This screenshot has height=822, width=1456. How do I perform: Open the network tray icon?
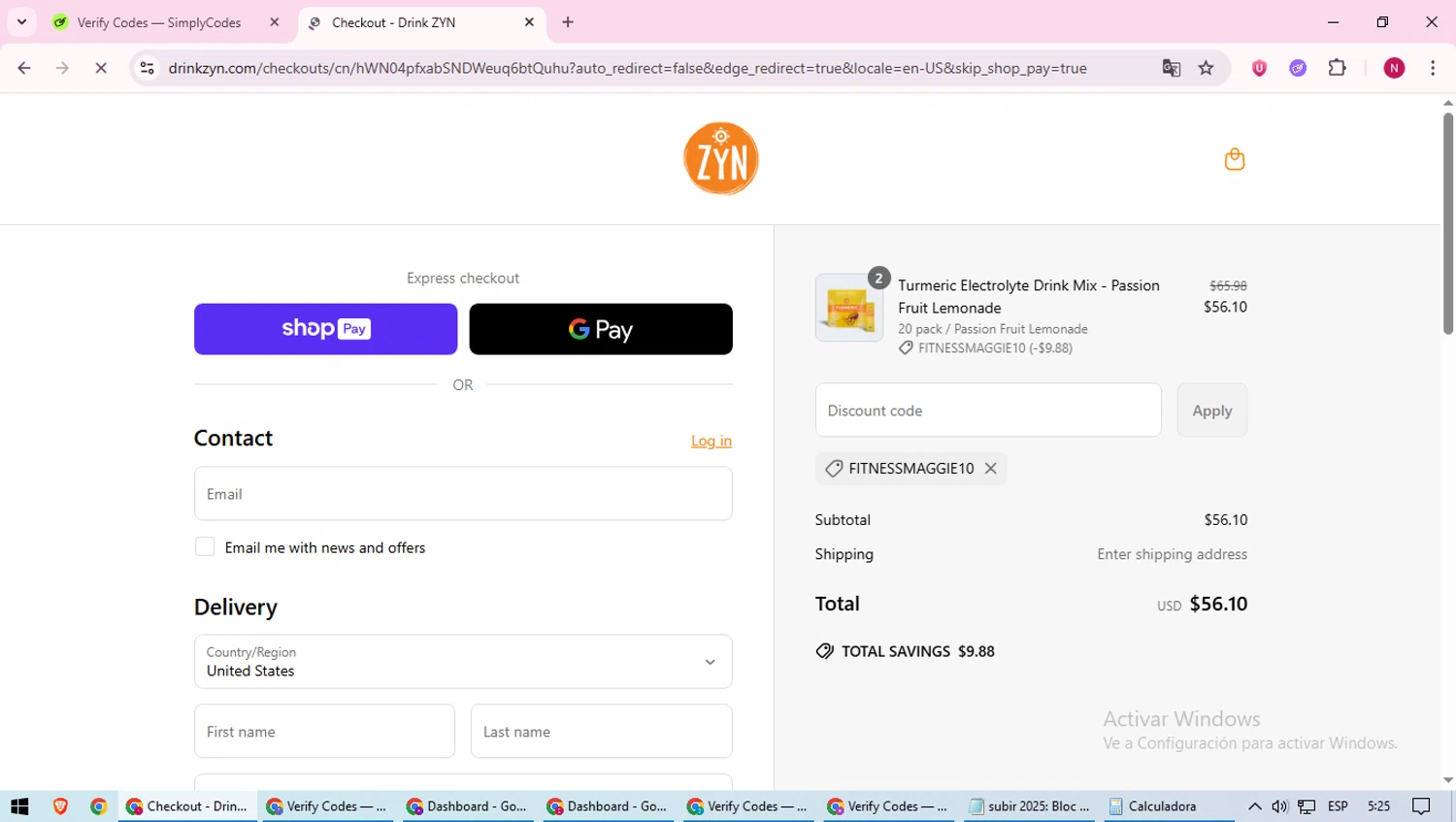coord(1307,806)
